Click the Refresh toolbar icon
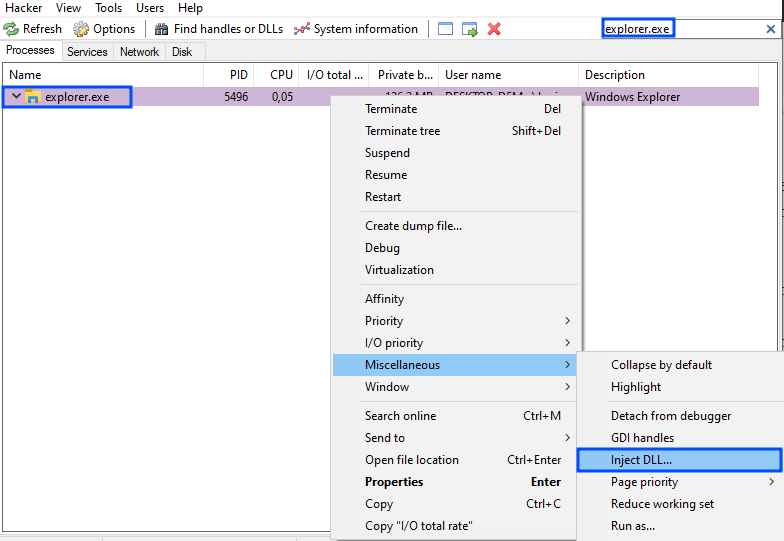The width and height of the screenshot is (784, 541). tap(11, 29)
